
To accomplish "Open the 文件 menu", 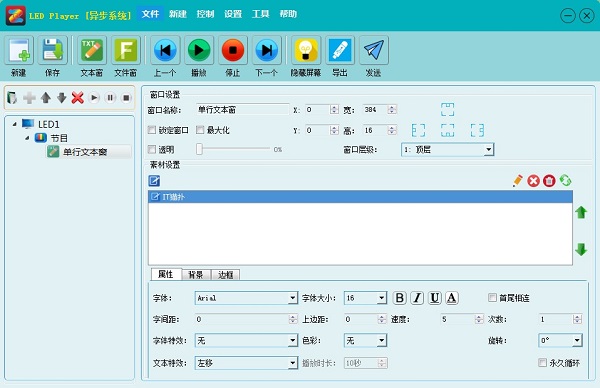I will pyautogui.click(x=150, y=14).
